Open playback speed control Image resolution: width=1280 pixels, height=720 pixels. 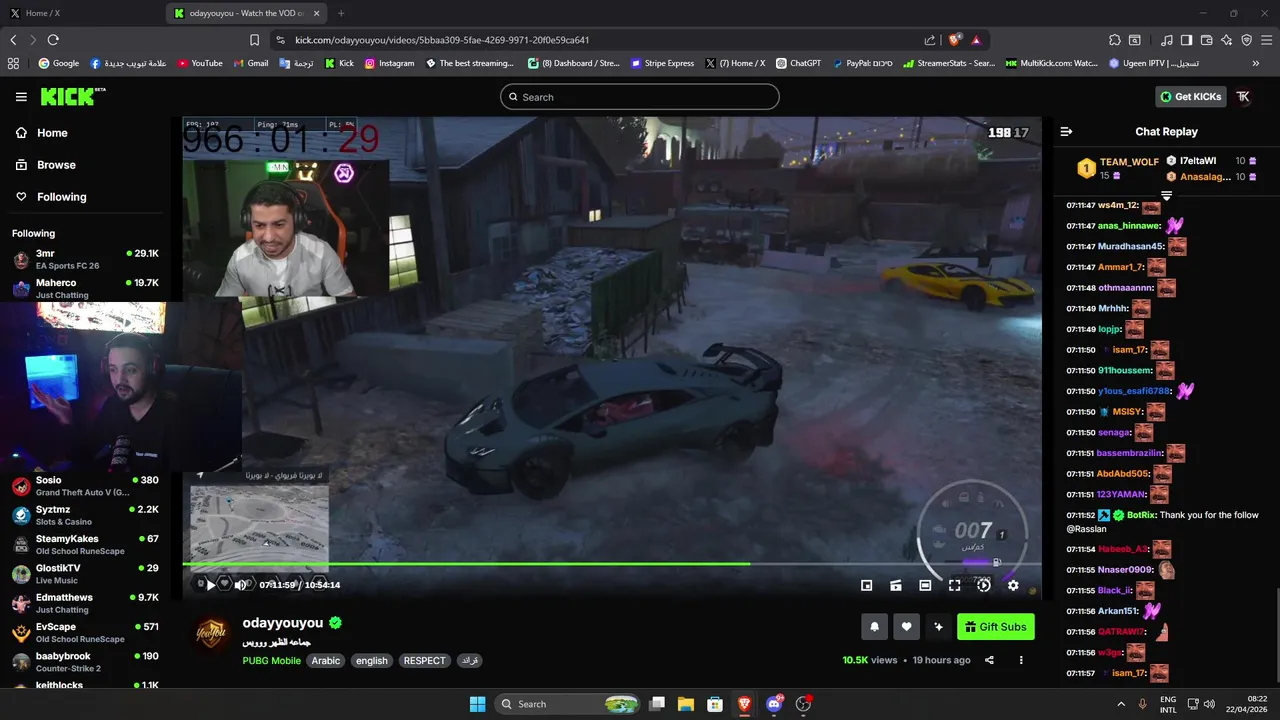984,585
